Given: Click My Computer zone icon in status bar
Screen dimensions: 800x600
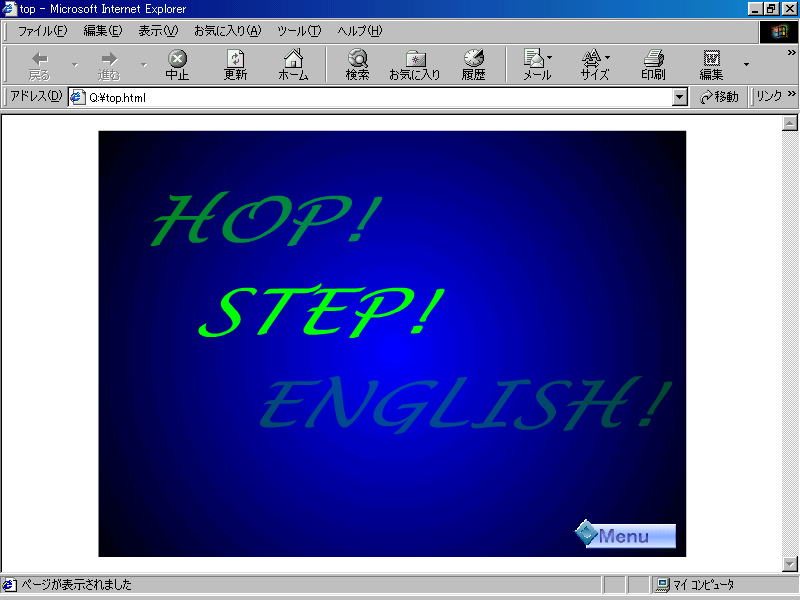Looking at the screenshot, I should 663,585.
